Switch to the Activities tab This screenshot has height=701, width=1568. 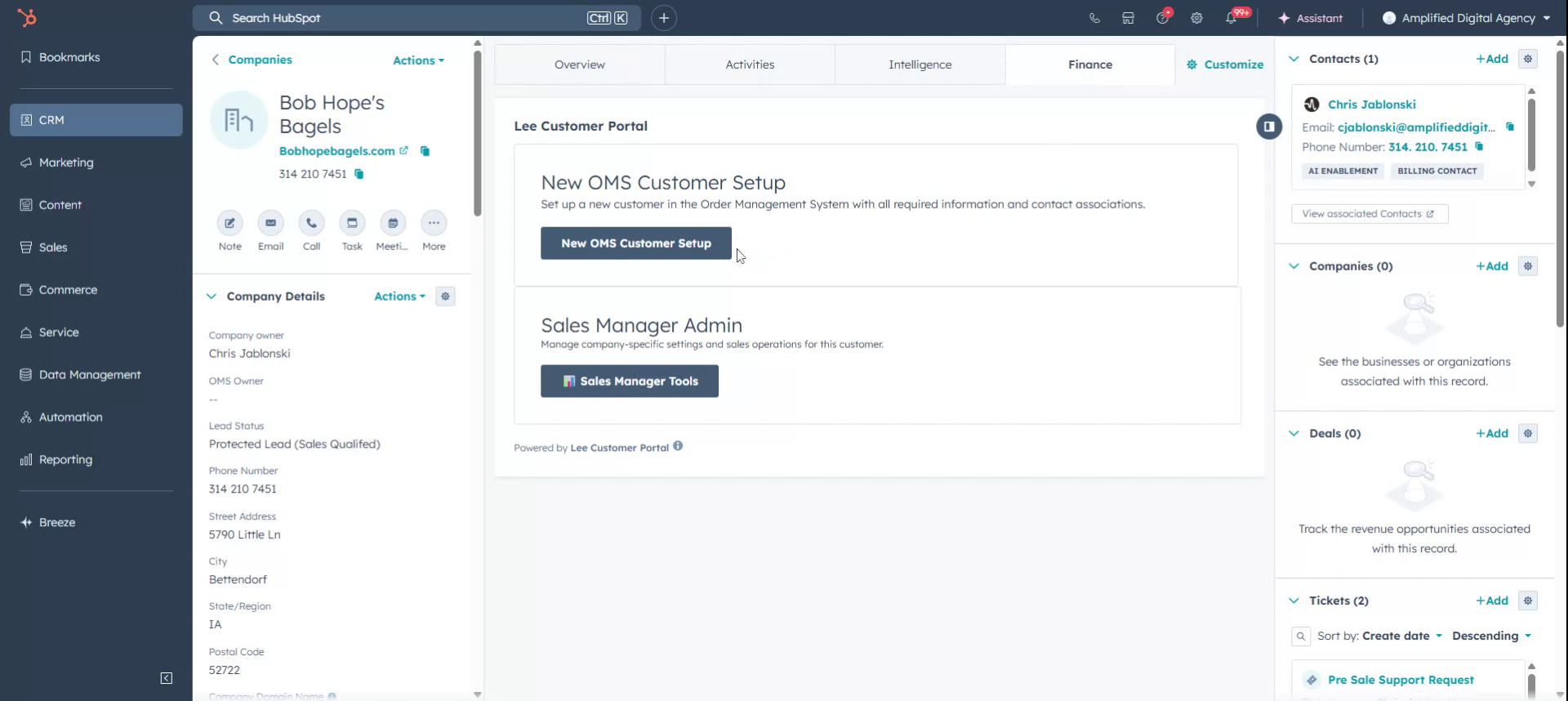pyautogui.click(x=750, y=65)
